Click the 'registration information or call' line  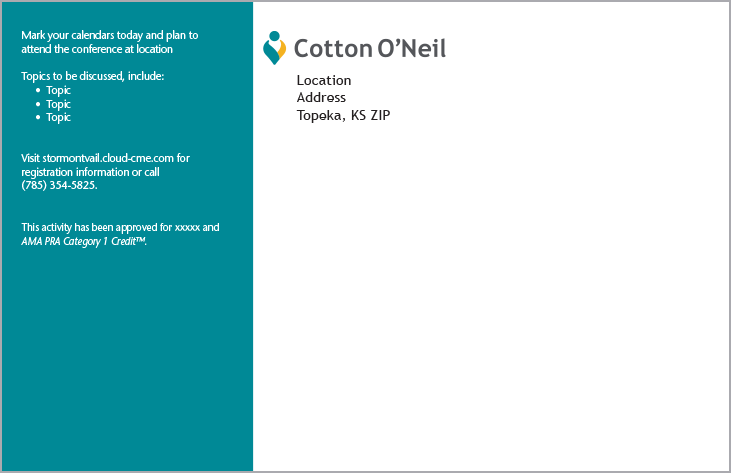(x=90, y=172)
